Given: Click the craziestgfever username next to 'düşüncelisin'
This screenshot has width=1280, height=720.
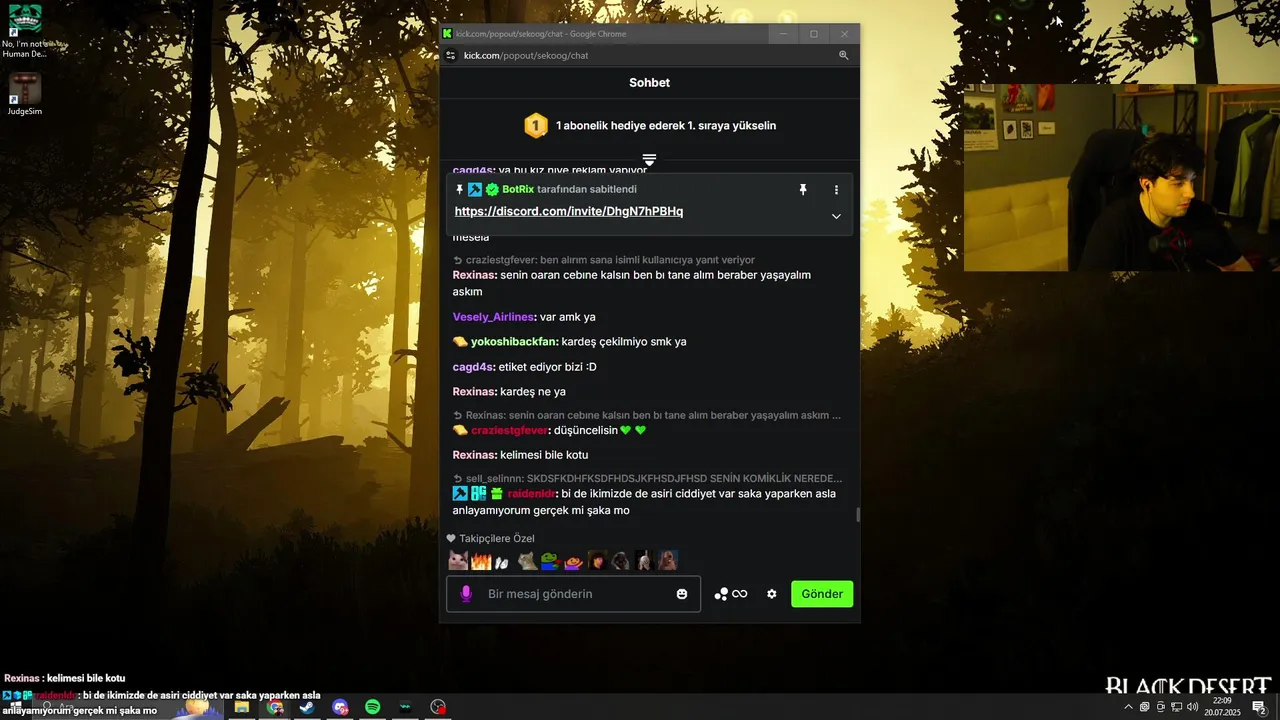Looking at the screenshot, I should [510, 431].
